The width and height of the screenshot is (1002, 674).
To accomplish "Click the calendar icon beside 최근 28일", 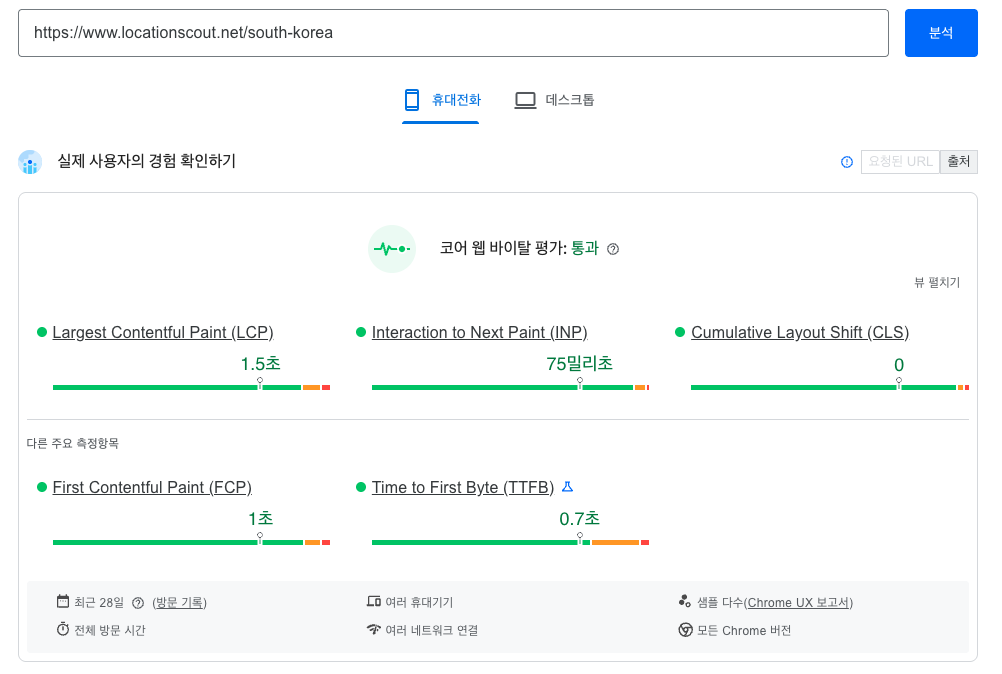I will click(x=63, y=601).
